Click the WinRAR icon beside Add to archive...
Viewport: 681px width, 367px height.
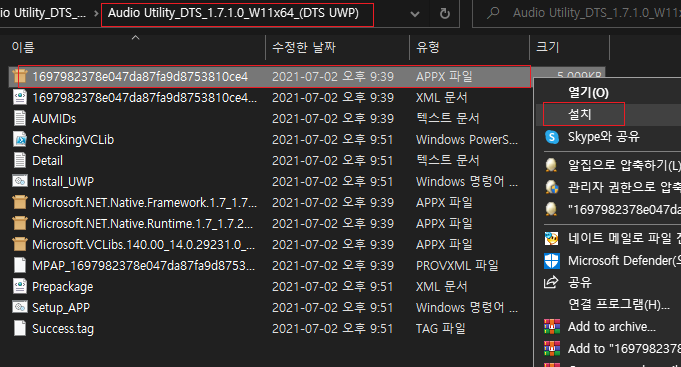[552, 326]
